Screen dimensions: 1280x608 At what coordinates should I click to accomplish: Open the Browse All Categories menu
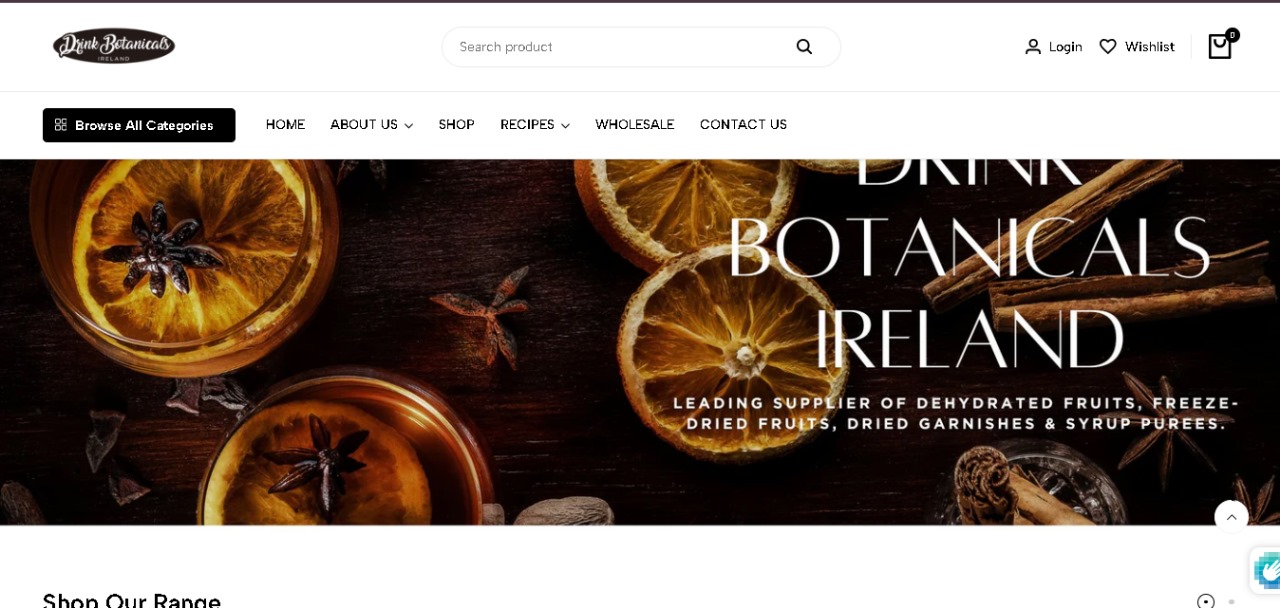pyautogui.click(x=139, y=125)
